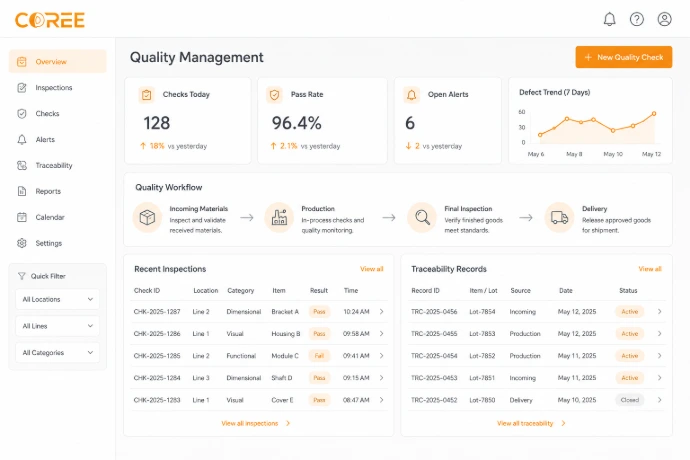Click the Delivery source cell
Viewport: 690px width, 460px height.
point(521,400)
